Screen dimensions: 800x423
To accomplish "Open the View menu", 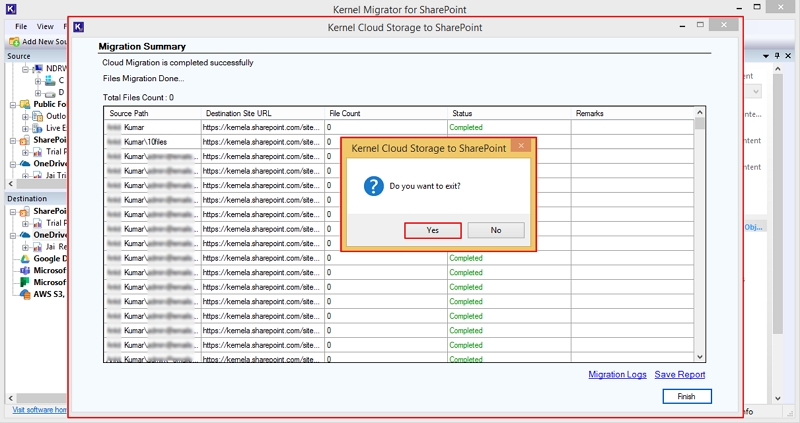I will 45,27.
